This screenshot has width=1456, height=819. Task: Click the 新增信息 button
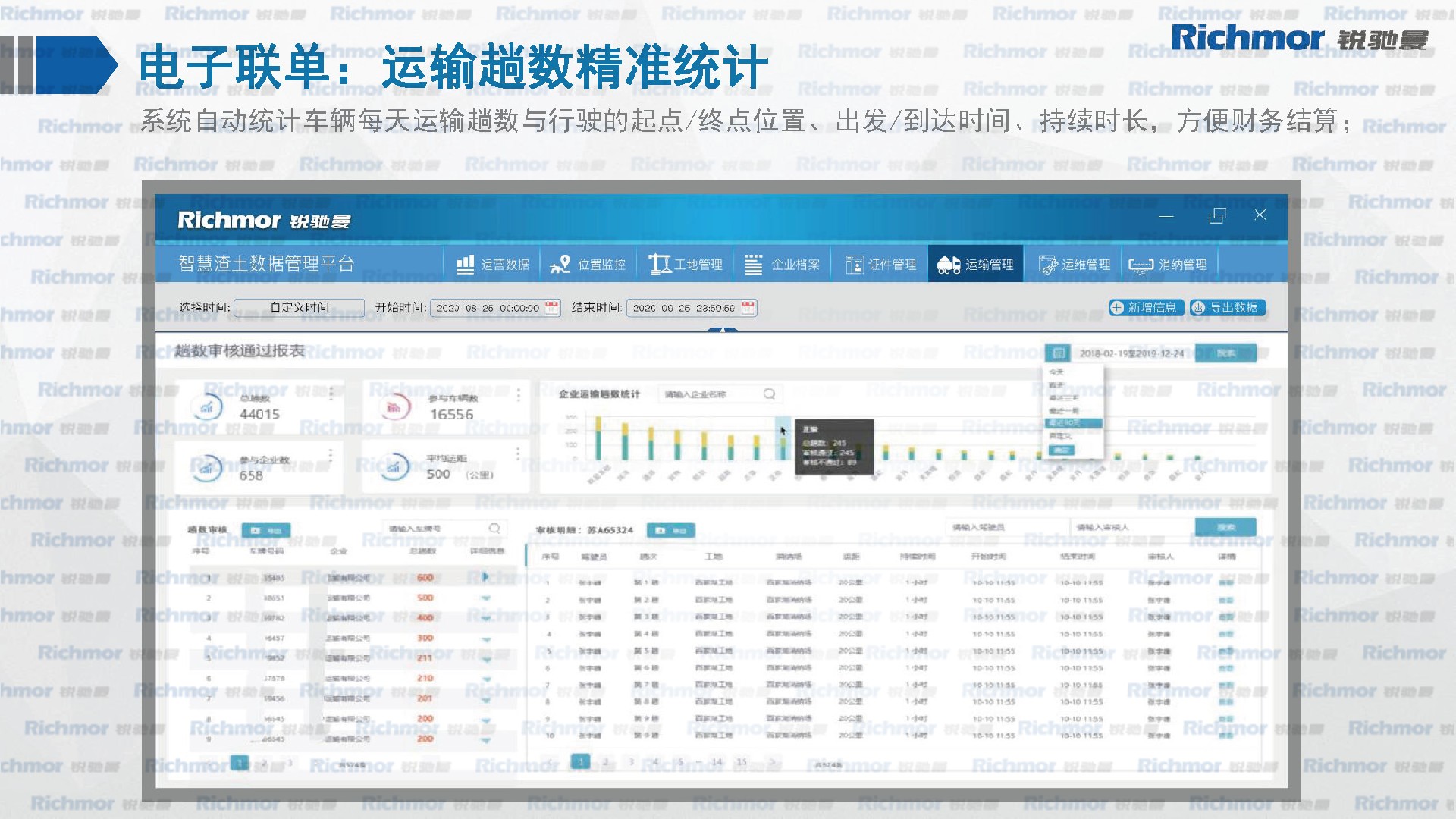pos(1145,307)
